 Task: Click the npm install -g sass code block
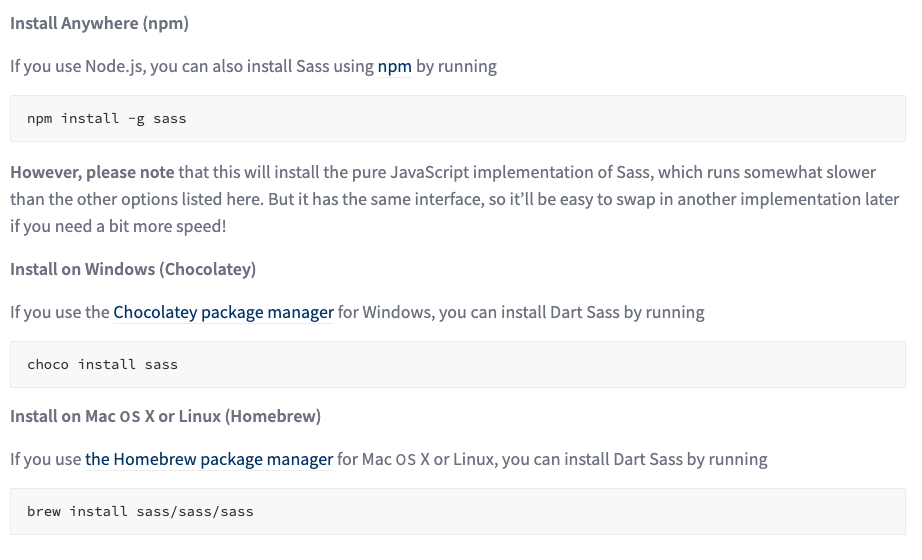pyautogui.click(x=457, y=118)
